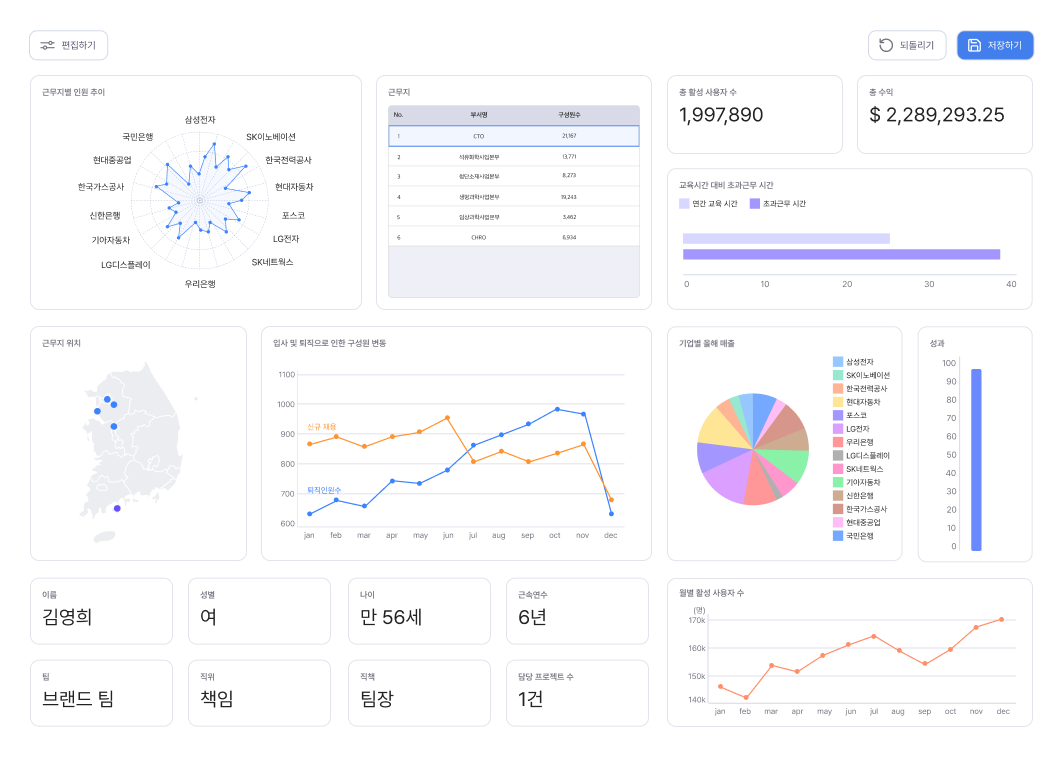Click the 포스코 legend color swatch
The image size is (1063, 760).
point(838,415)
